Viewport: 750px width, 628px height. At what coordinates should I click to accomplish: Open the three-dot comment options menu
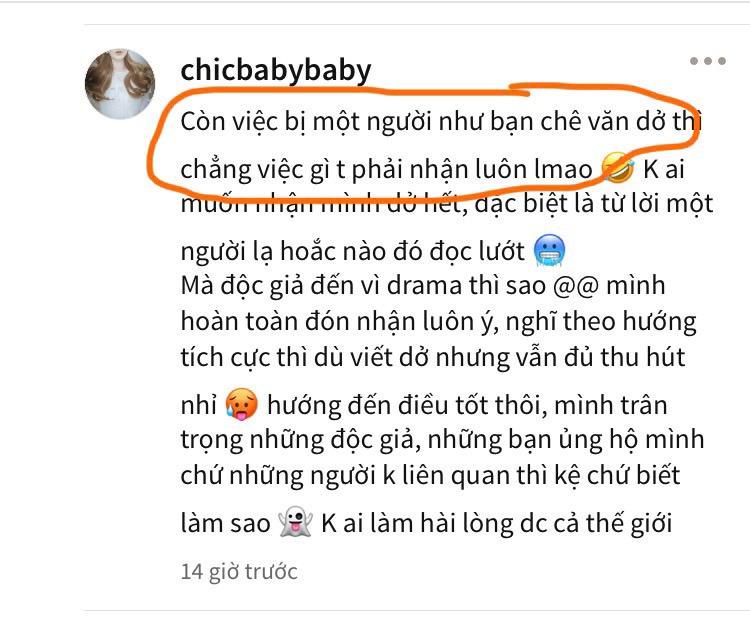tap(707, 61)
